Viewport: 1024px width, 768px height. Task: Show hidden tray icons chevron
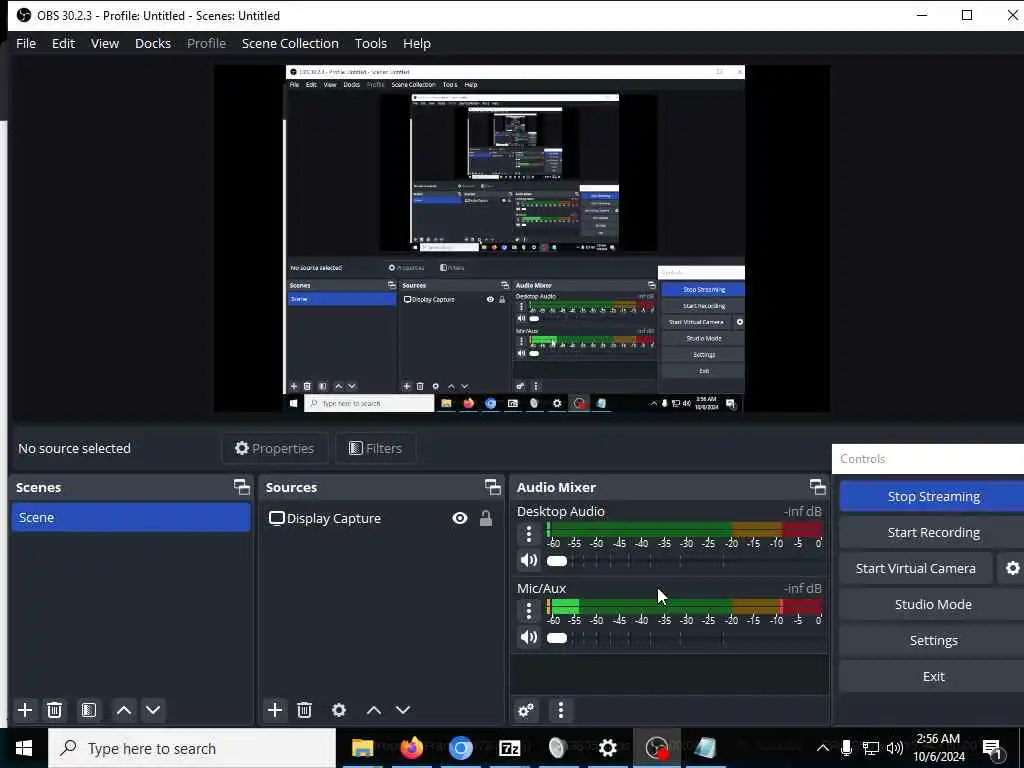pos(823,748)
